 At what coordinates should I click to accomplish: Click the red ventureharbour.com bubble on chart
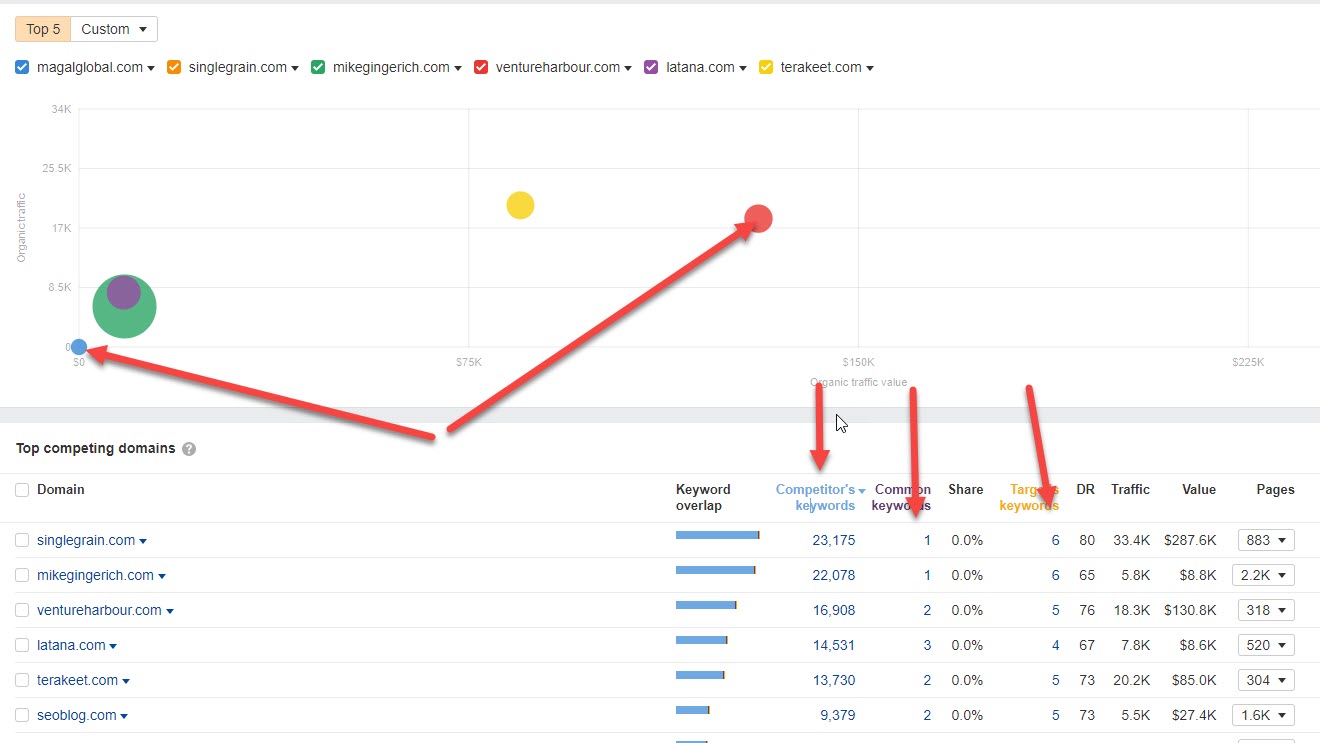(759, 218)
